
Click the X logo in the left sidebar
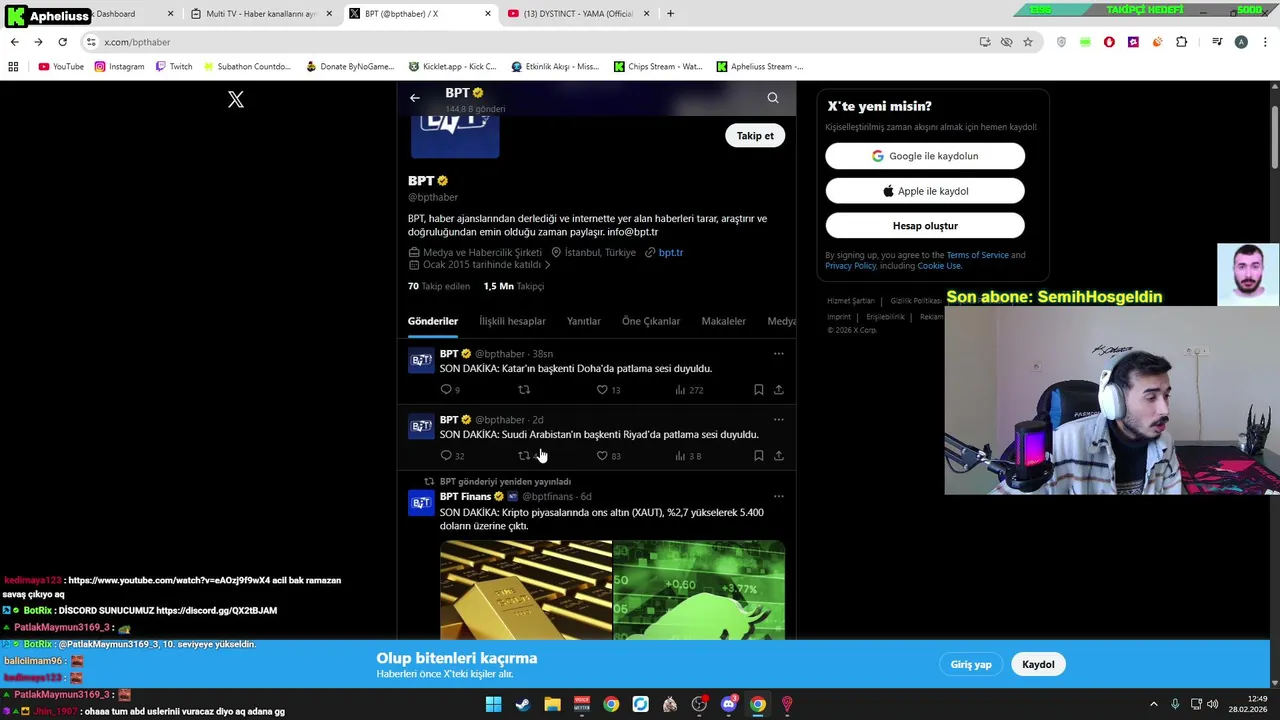tap(236, 99)
